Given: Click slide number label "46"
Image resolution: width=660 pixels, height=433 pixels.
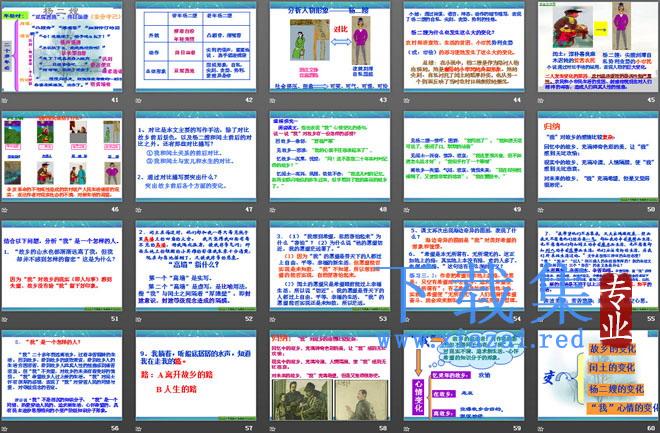Looking at the screenshot, I should pyautogui.click(x=115, y=210).
